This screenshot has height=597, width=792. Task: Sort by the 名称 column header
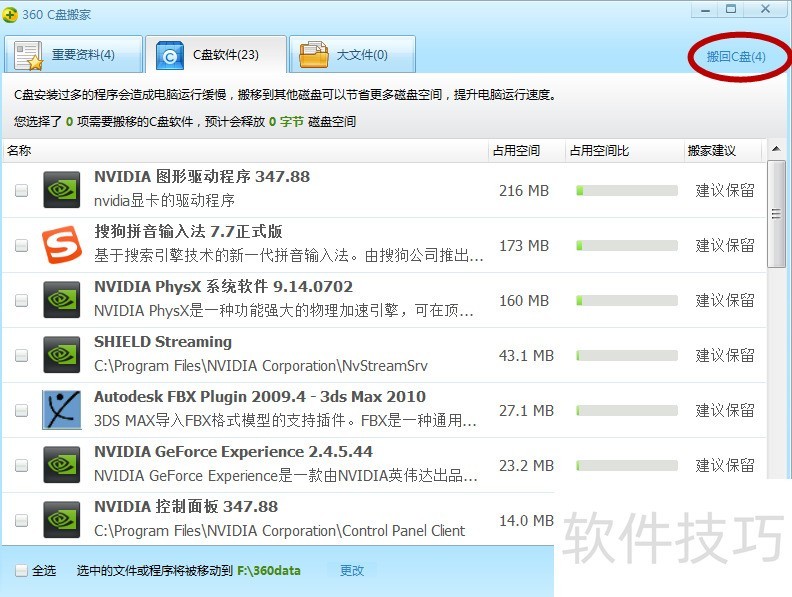click(245, 151)
